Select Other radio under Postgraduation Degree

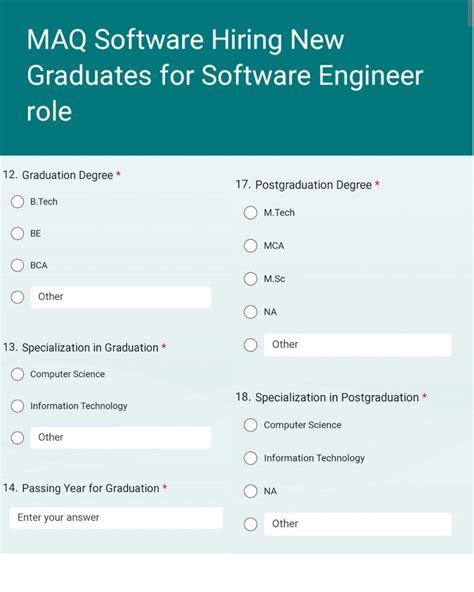[x=250, y=345]
